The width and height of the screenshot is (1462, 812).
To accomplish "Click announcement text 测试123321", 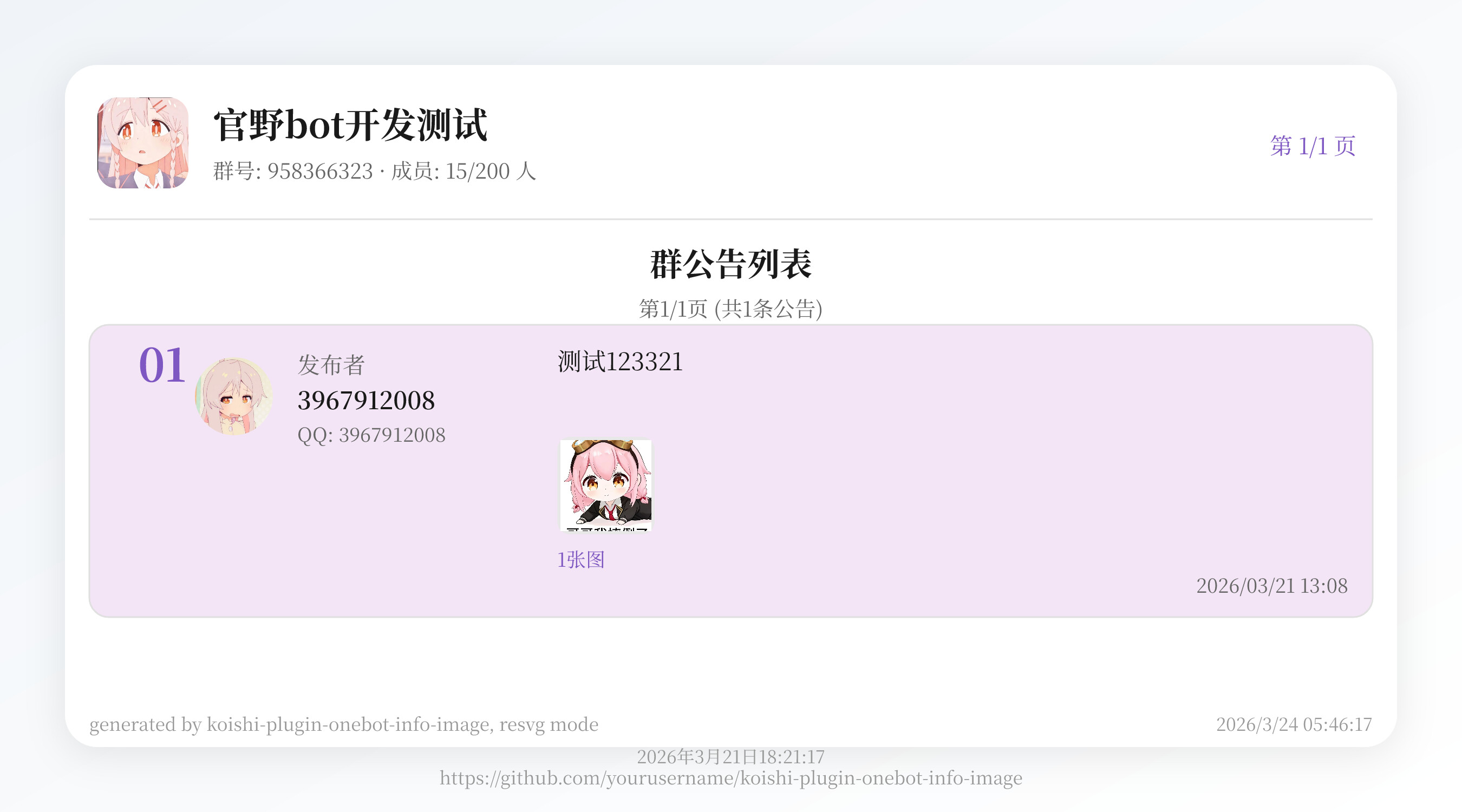I will pyautogui.click(x=621, y=362).
